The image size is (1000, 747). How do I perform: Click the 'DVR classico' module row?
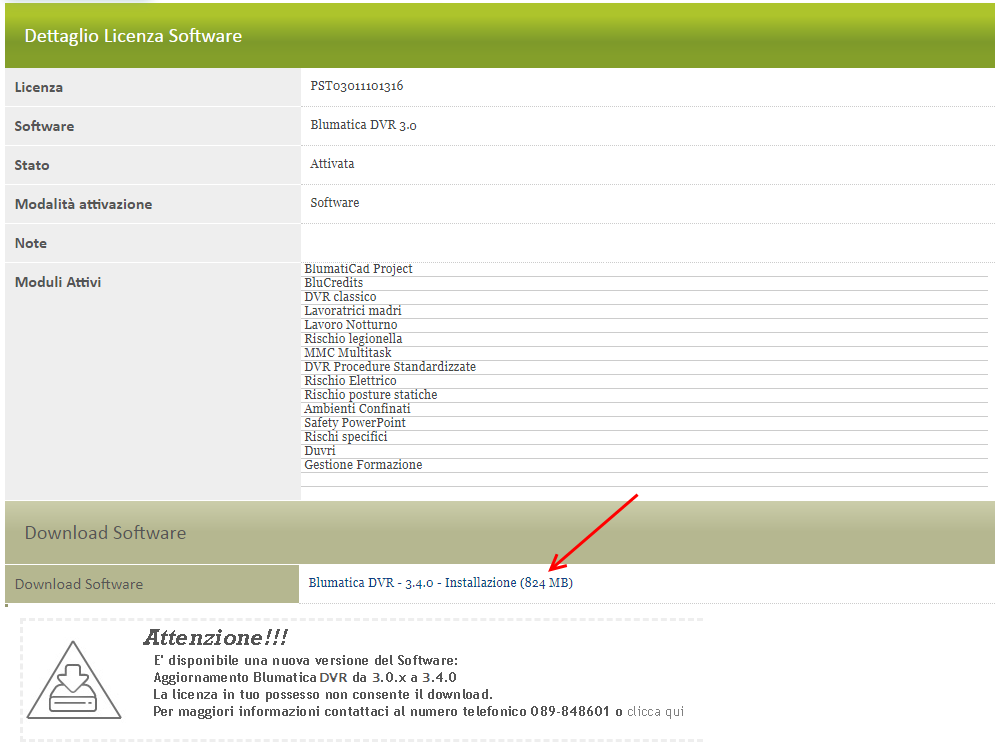(340, 297)
